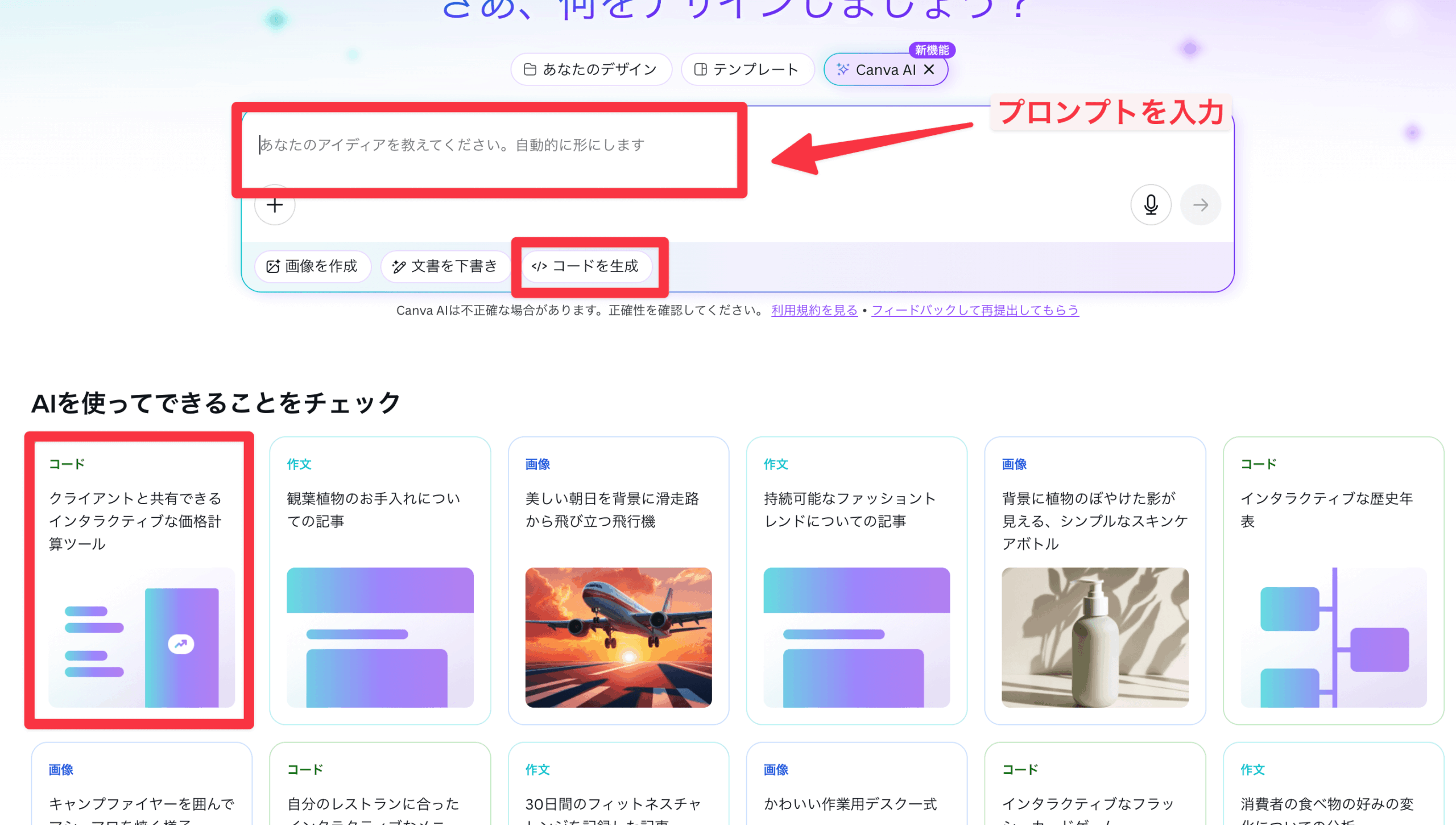Open the houseplant care article card
Image resolution: width=1456 pixels, height=825 pixels.
379,580
